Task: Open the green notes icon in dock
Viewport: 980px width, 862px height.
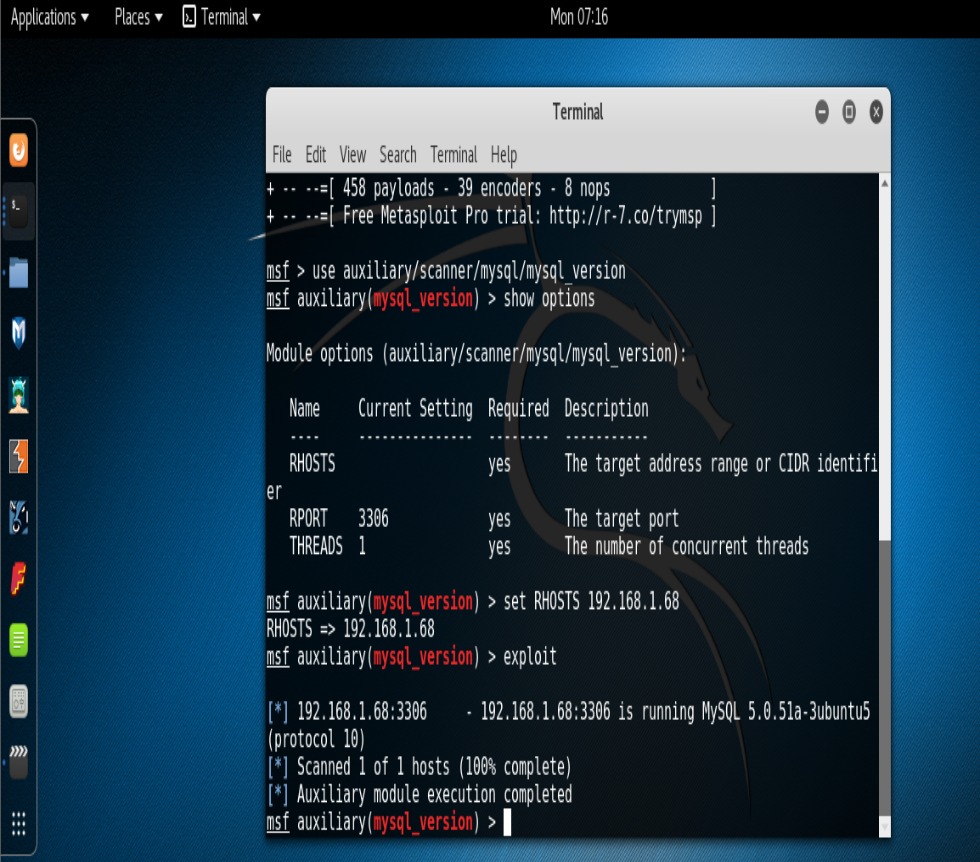Action: click(x=19, y=639)
